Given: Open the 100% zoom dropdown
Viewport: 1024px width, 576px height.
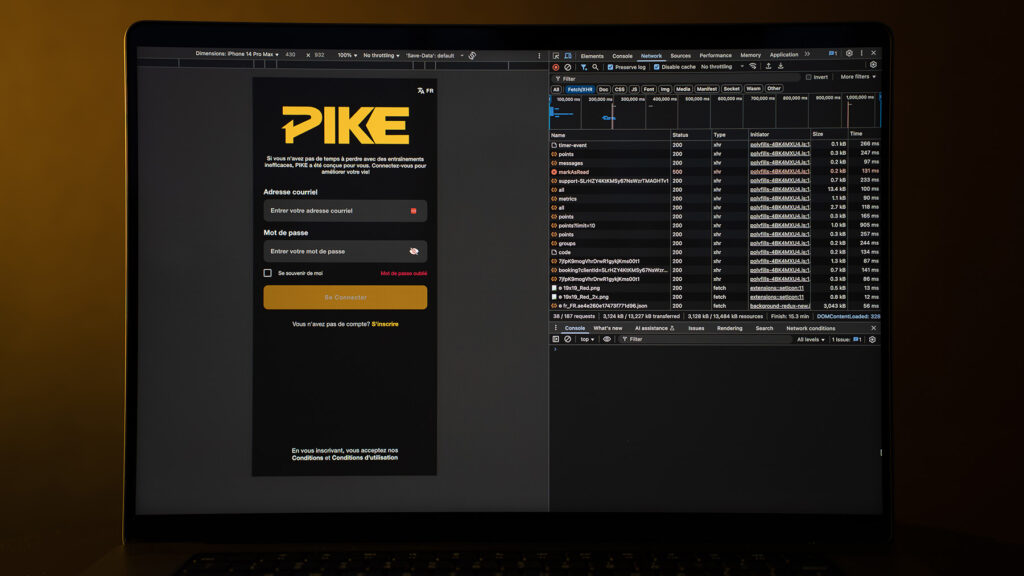Looking at the screenshot, I should click(347, 56).
